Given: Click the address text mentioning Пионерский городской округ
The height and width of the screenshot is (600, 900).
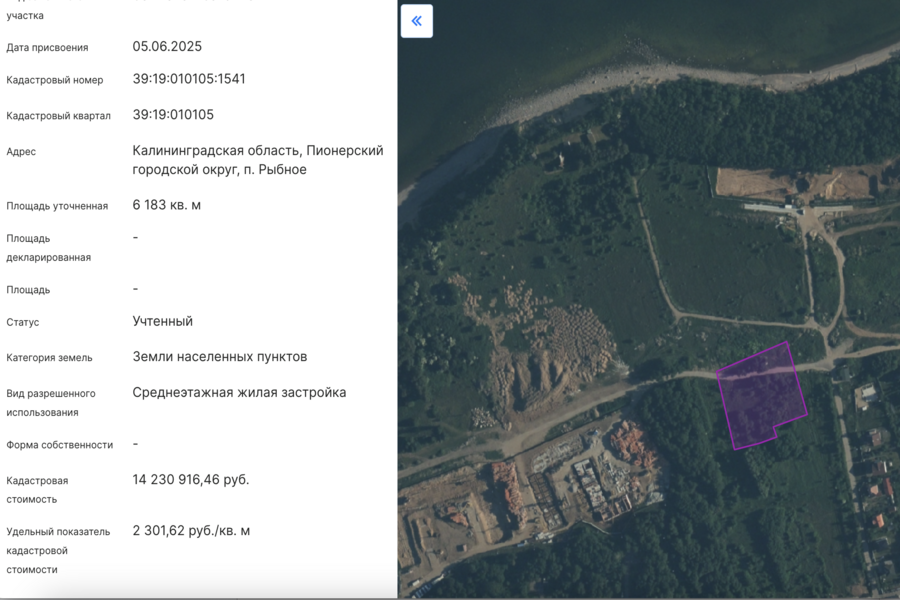Looking at the screenshot, I should pos(257,160).
